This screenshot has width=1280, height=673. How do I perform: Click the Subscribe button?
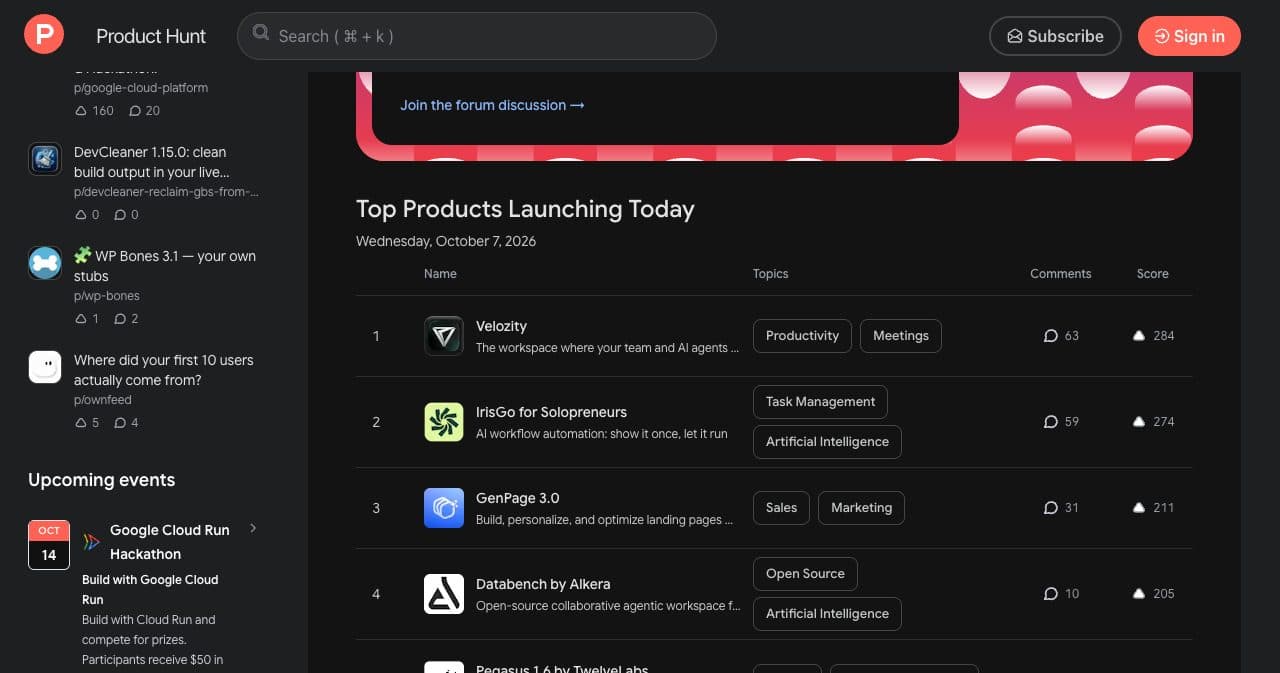1055,36
